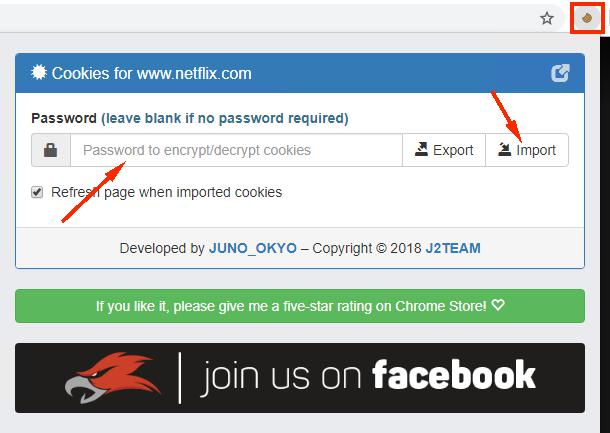
Task: Click the five-star rating green banner
Action: pyautogui.click(x=300, y=306)
